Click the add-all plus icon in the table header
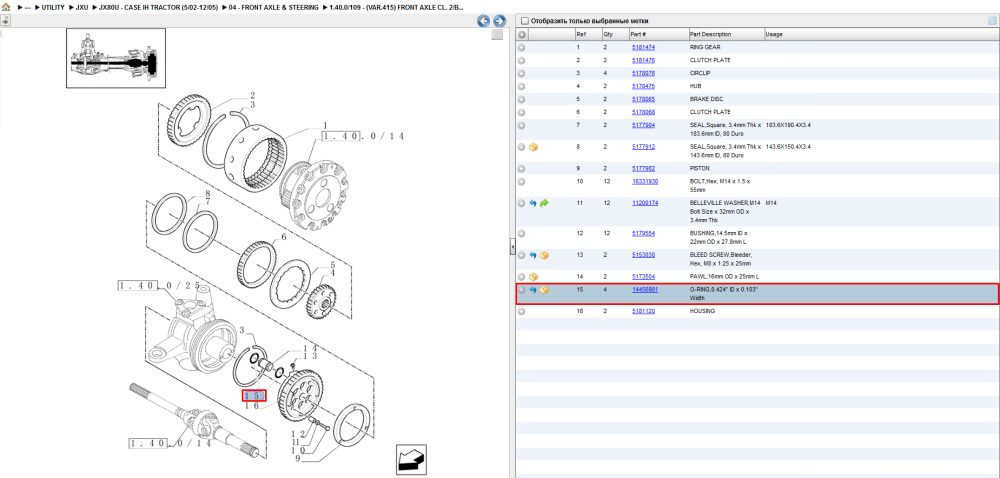Image resolution: width=1000 pixels, height=478 pixels. 521,34
